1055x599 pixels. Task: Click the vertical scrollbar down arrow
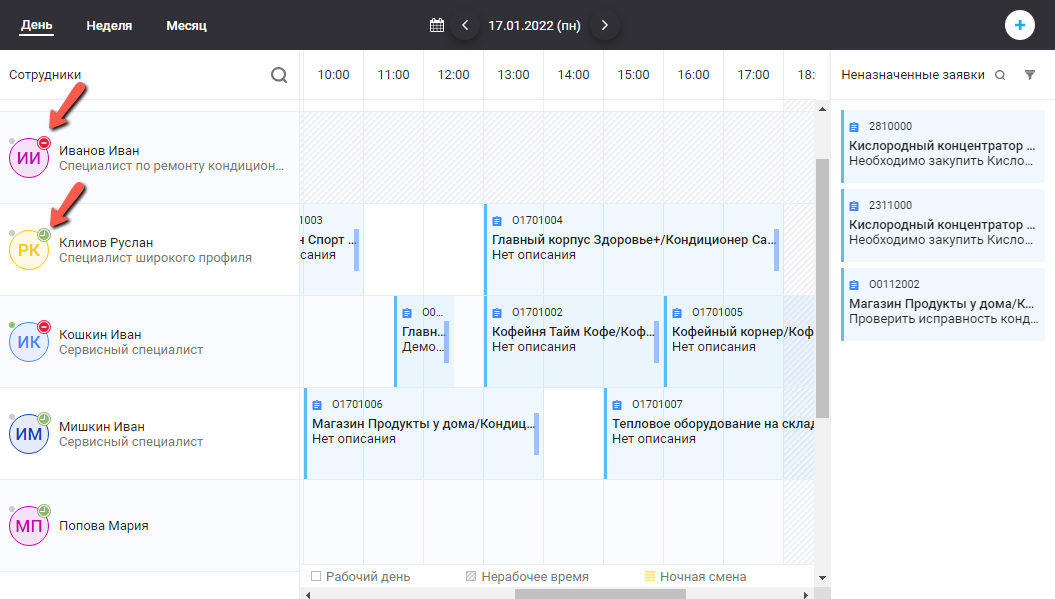pyautogui.click(x=822, y=577)
